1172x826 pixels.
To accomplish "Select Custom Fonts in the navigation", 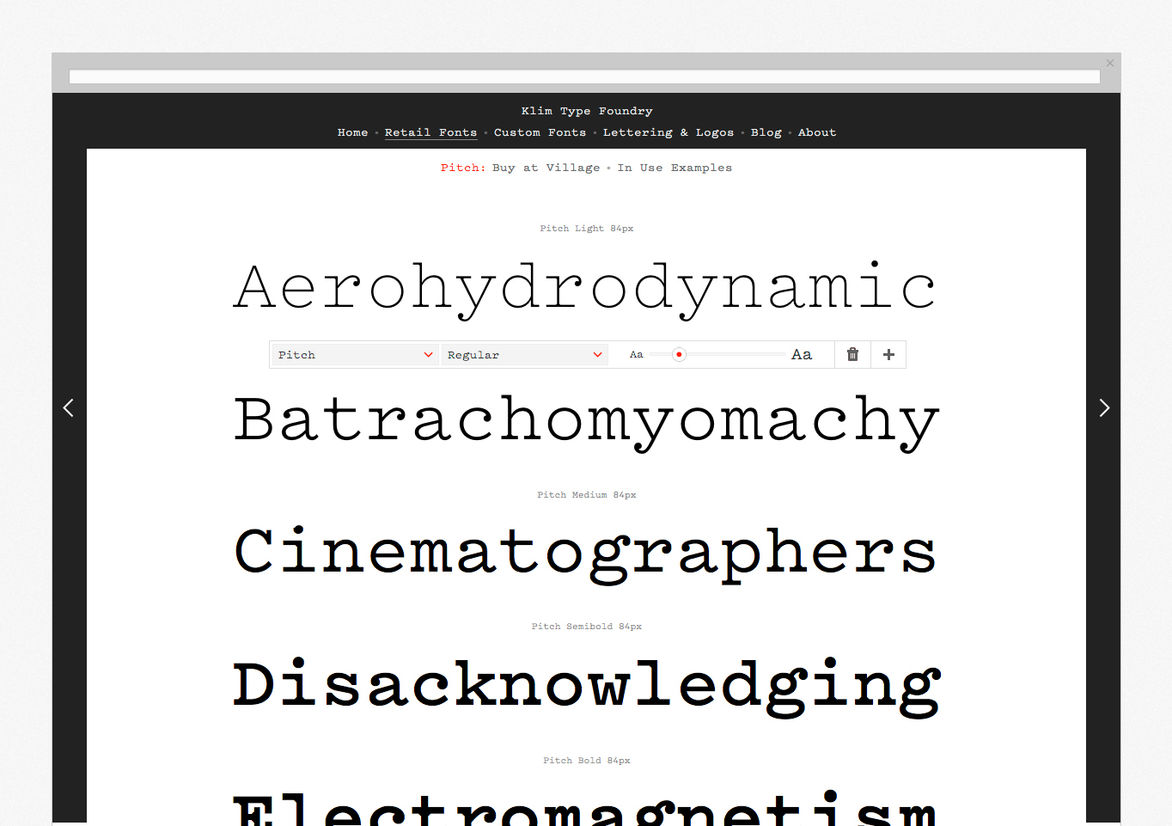I will coord(539,132).
